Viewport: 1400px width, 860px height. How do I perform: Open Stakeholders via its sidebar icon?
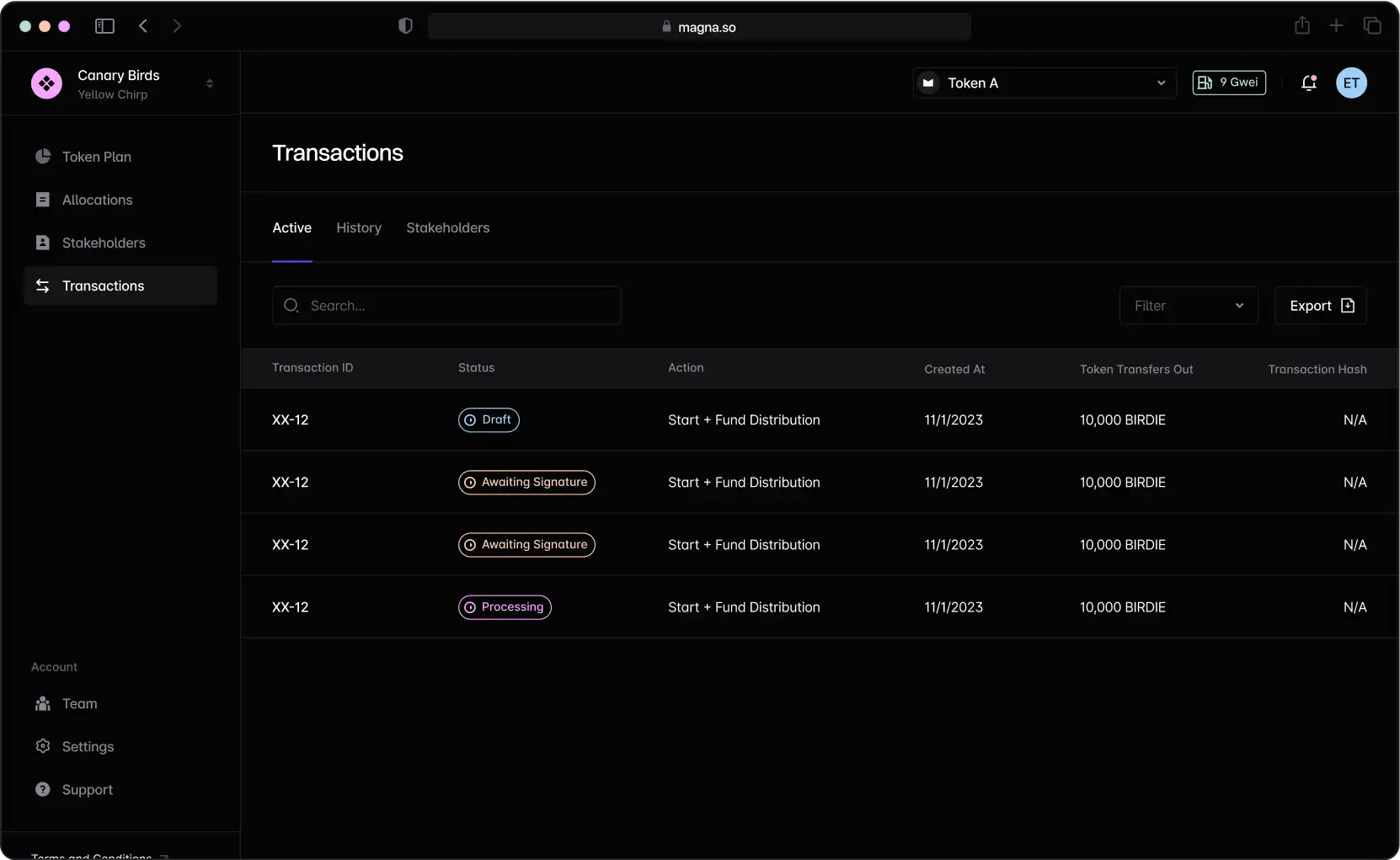[x=43, y=243]
